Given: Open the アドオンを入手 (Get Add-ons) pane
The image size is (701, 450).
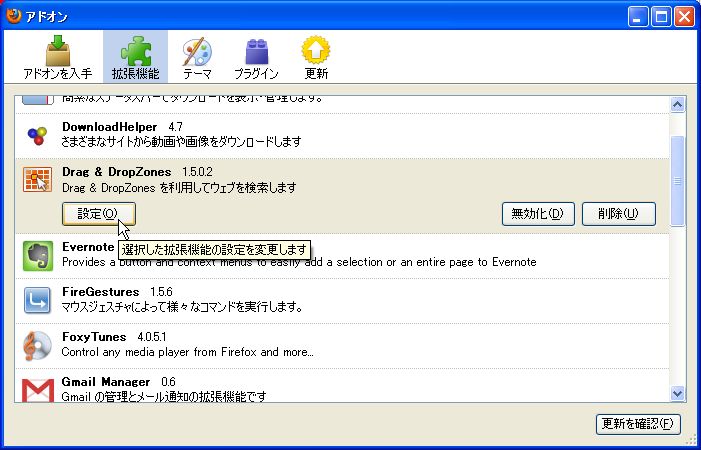Looking at the screenshot, I should tap(58, 58).
